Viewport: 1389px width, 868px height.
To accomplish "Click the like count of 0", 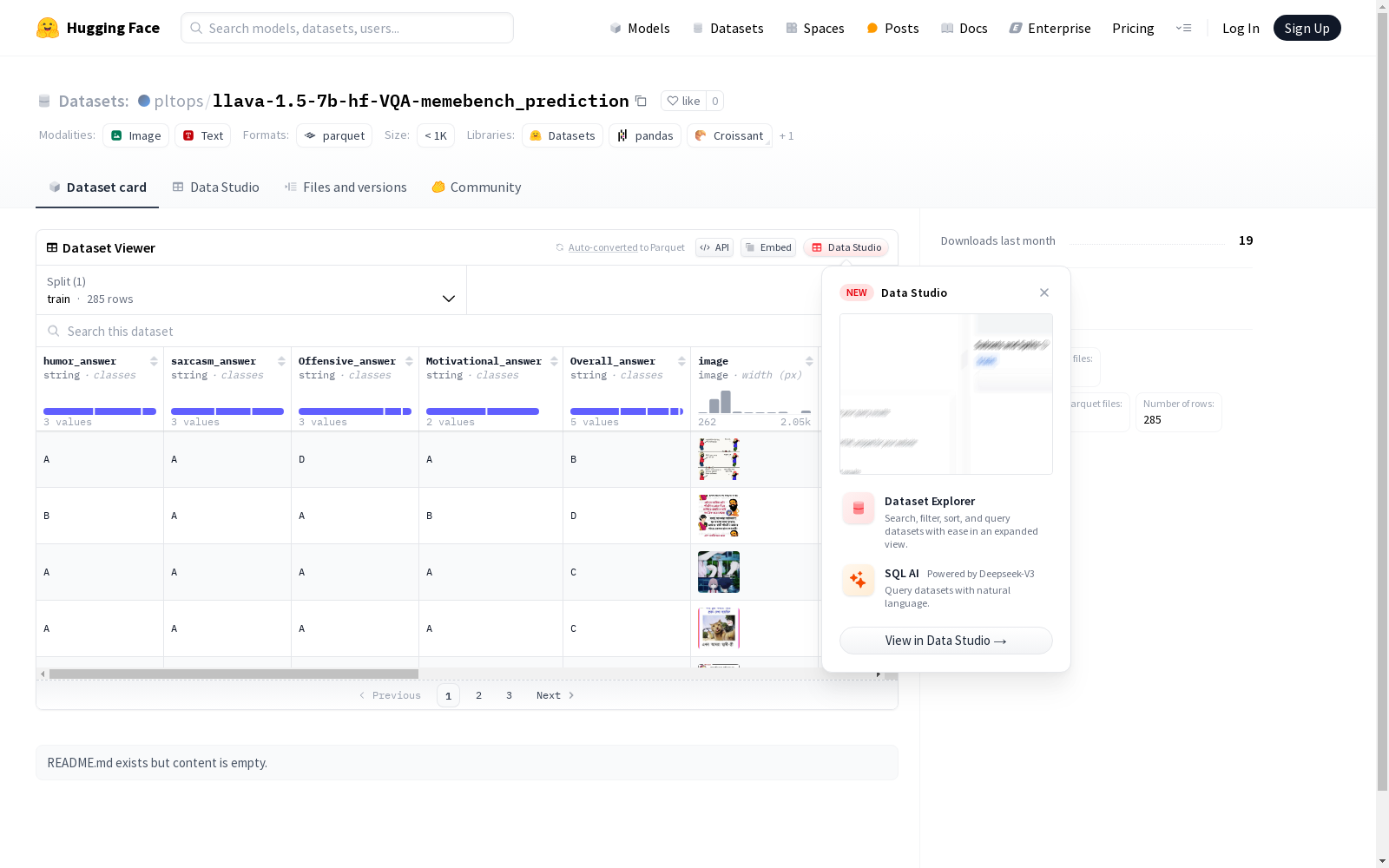I will [715, 101].
